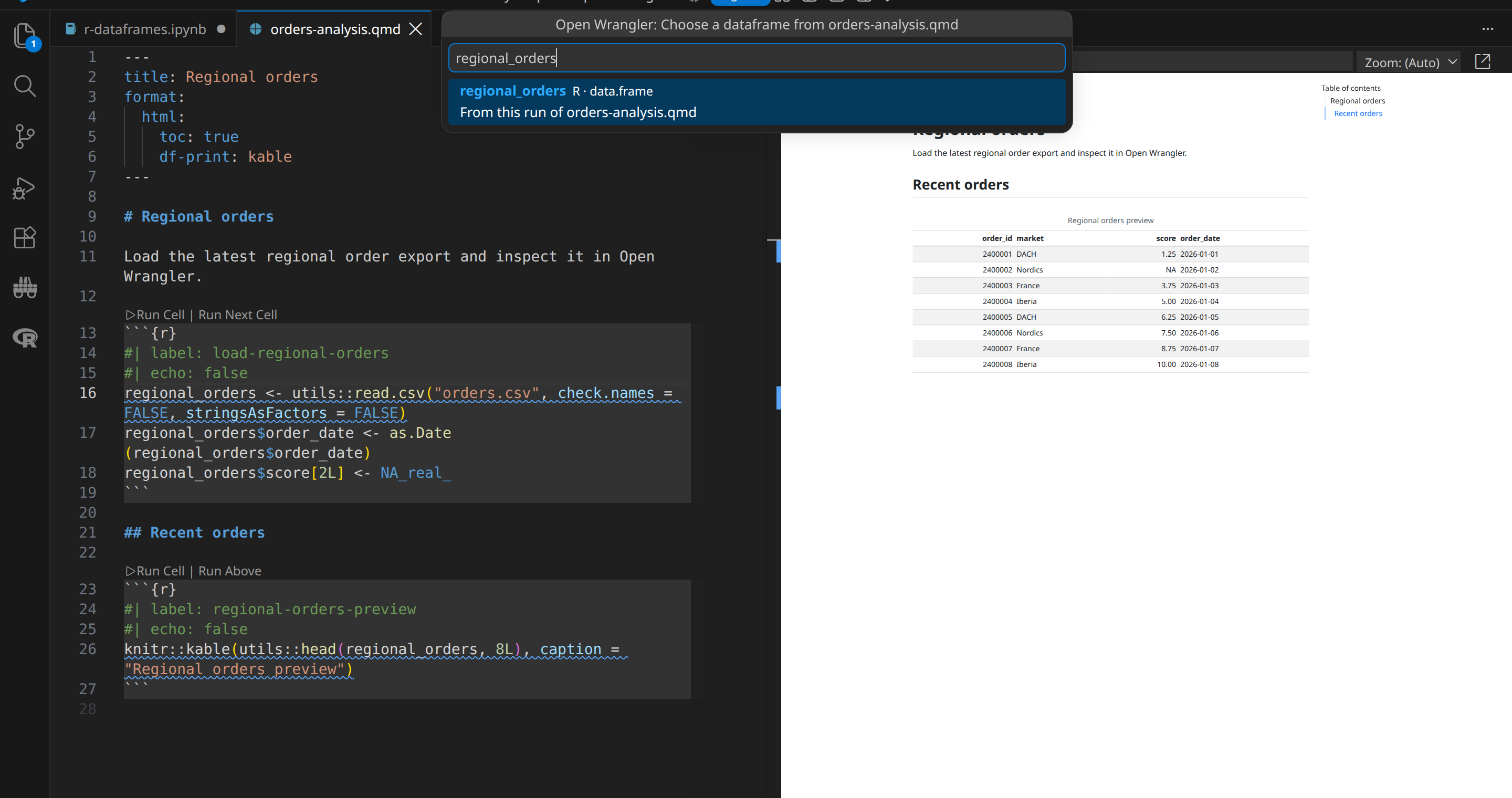1512x798 pixels.
Task: Select the orders-analysis.qmd tab
Action: pos(334,29)
